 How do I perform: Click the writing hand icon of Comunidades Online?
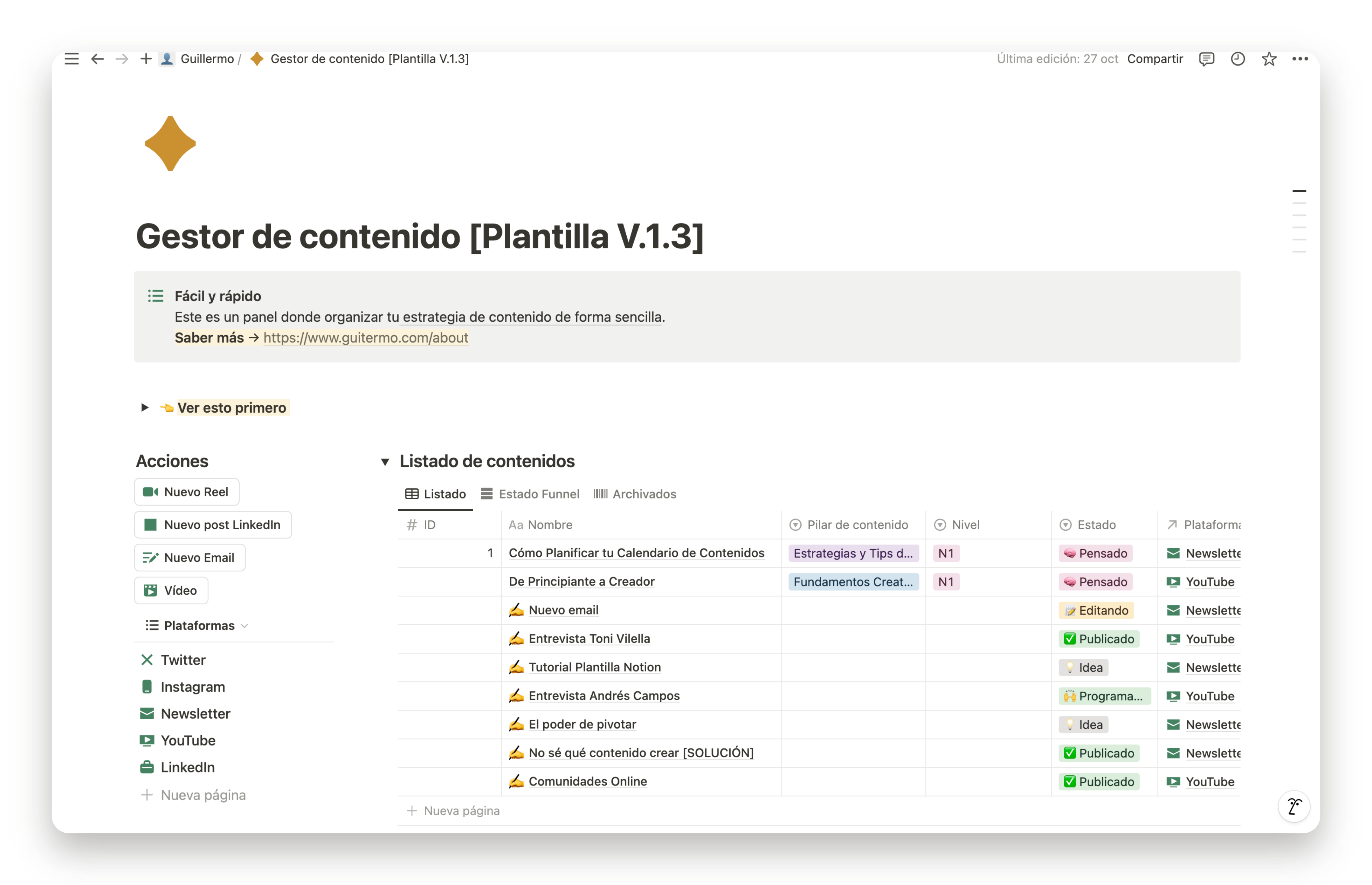pos(516,781)
